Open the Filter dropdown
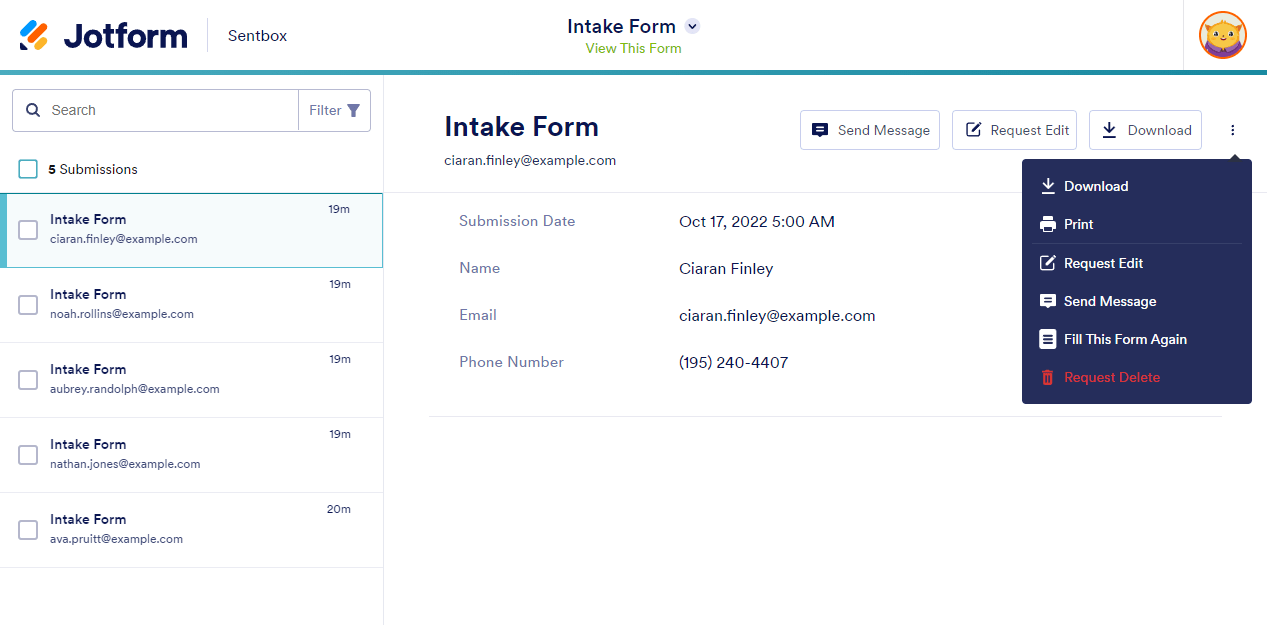 coord(334,110)
